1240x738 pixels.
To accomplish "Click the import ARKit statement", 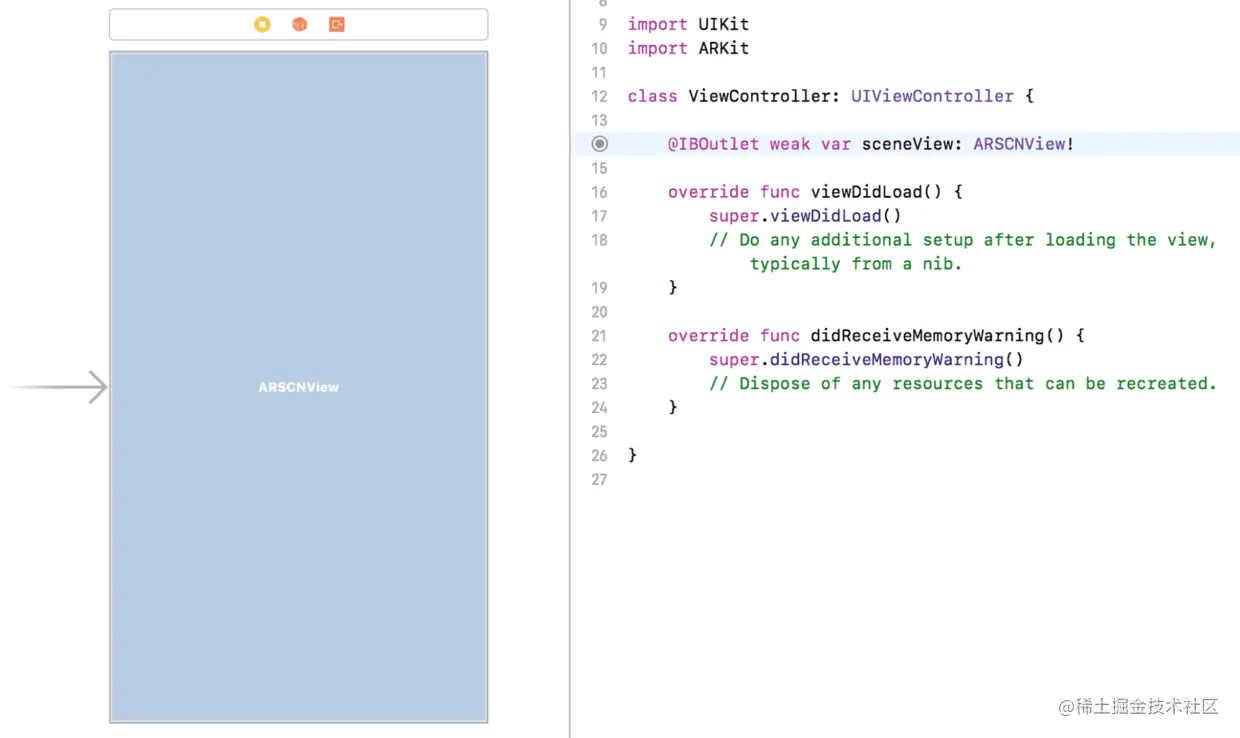I will click(688, 48).
